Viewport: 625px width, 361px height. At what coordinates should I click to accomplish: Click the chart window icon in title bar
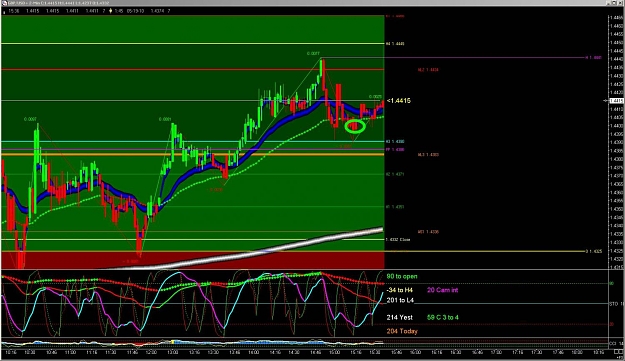[x=4, y=3]
